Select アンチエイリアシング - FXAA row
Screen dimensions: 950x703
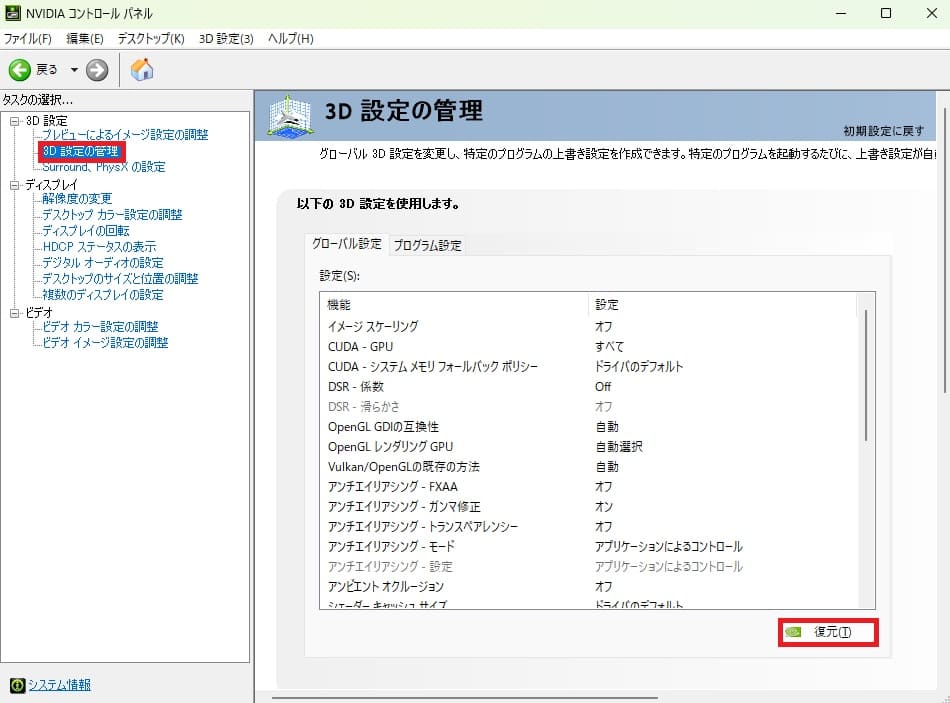589,487
